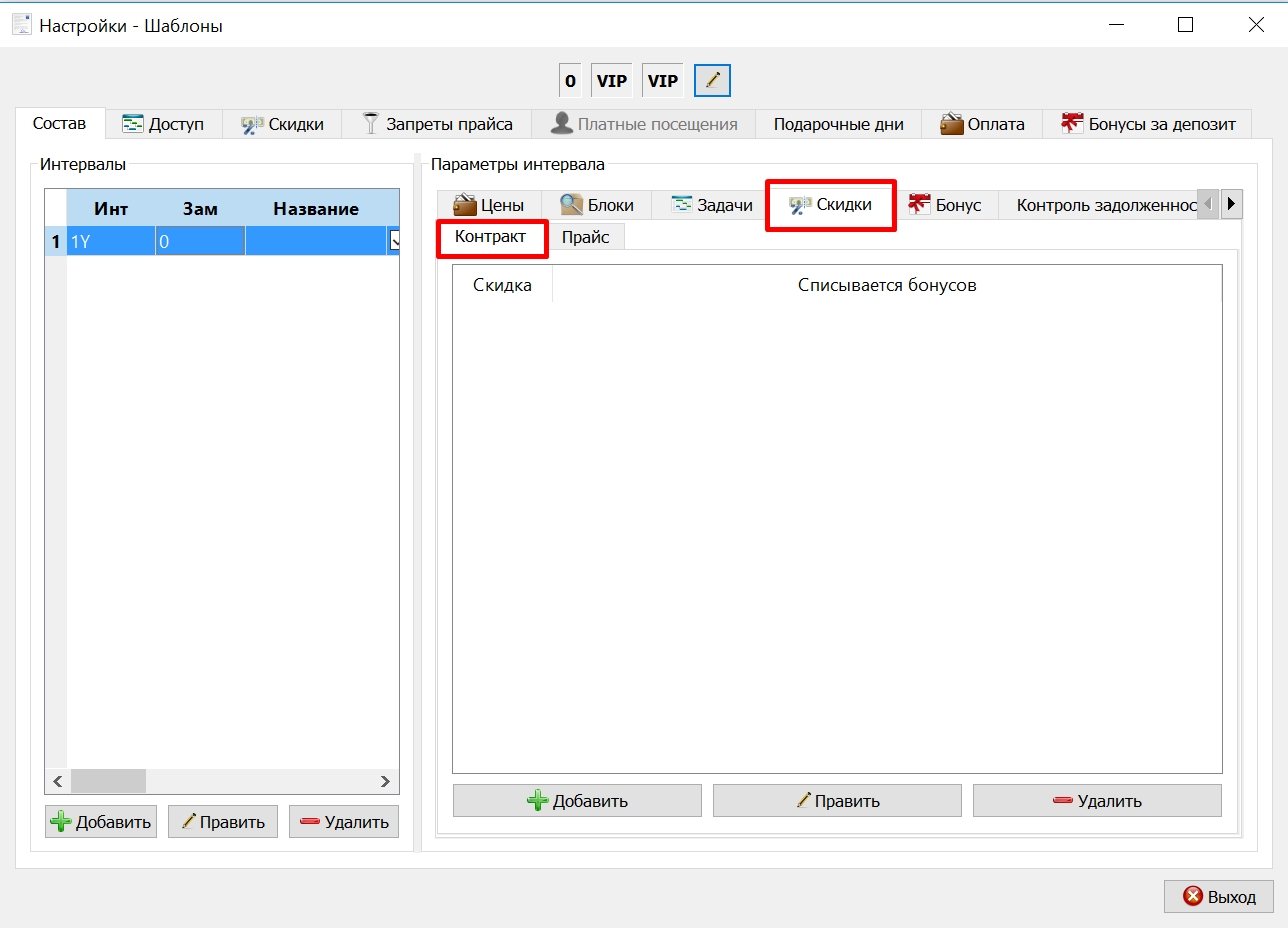The image size is (1288, 928).
Task: Click the left scroll arrow of the intervals list
Action: [57, 781]
